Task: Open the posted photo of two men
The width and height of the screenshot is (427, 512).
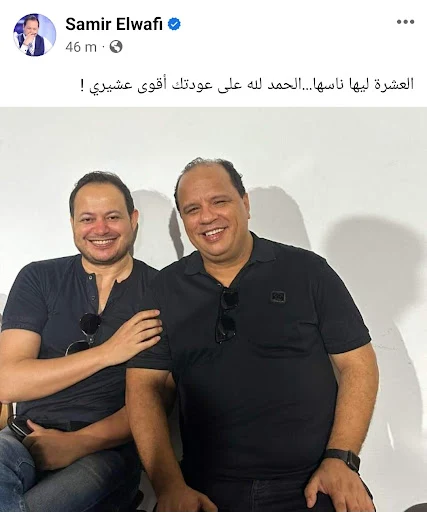Action: tap(213, 309)
